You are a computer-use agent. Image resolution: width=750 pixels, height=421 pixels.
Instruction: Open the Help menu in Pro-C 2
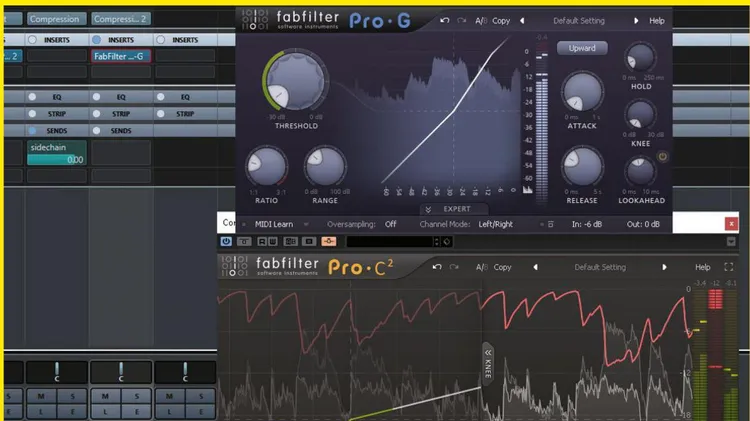(x=702, y=267)
